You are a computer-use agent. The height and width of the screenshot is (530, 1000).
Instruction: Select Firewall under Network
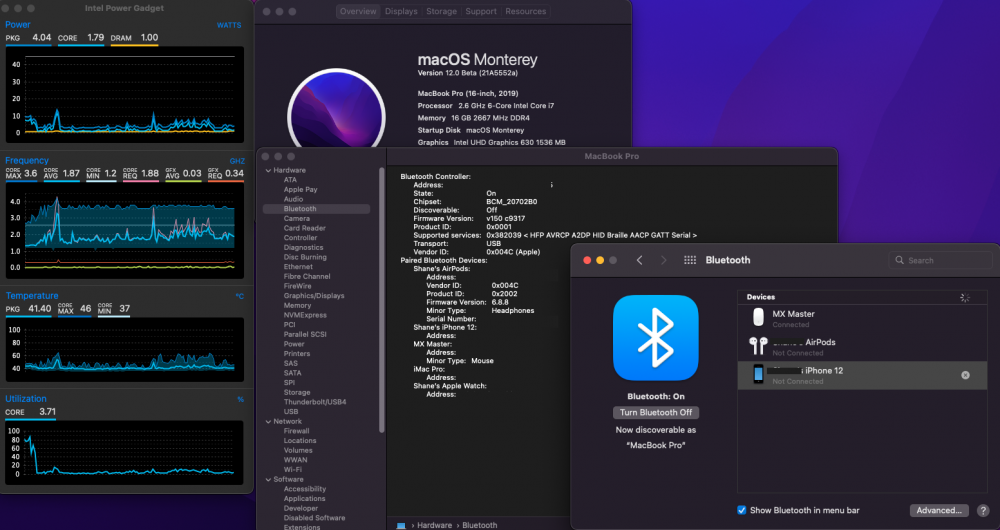[297, 431]
